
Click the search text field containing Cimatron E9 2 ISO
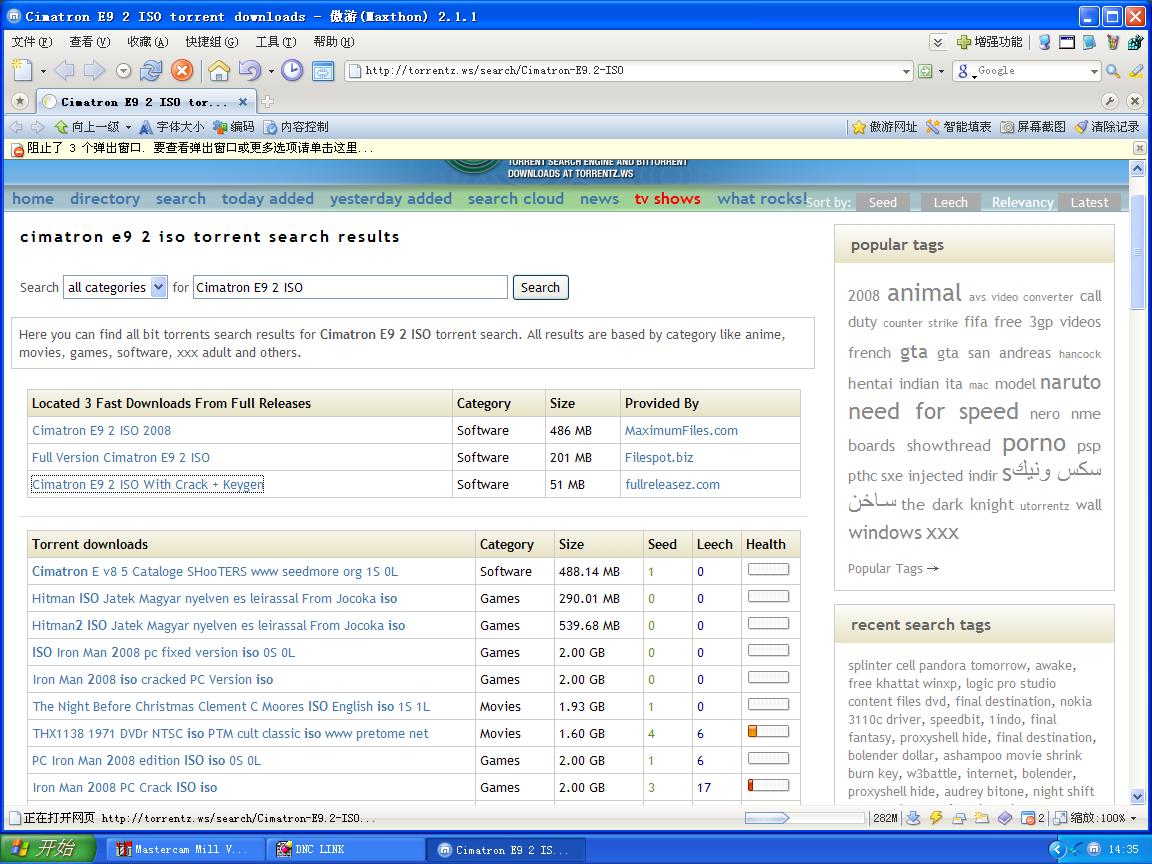coord(350,287)
